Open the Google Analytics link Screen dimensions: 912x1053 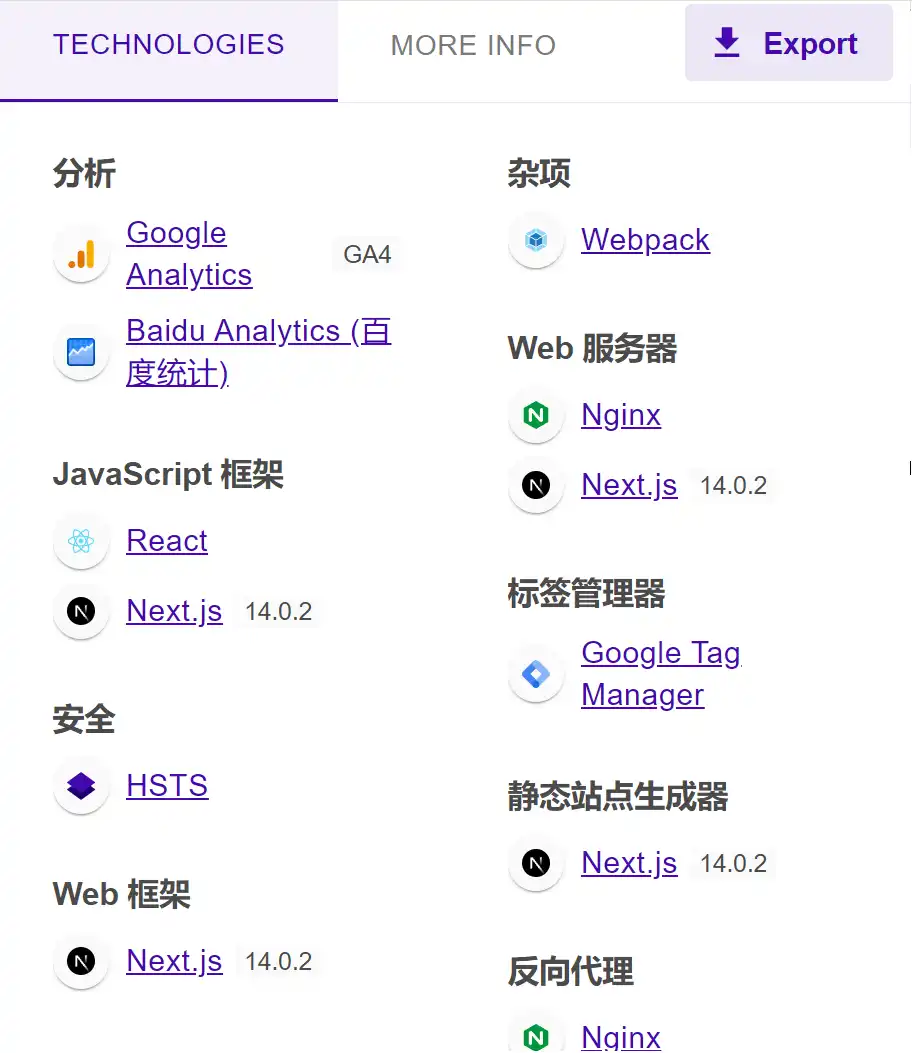click(189, 254)
